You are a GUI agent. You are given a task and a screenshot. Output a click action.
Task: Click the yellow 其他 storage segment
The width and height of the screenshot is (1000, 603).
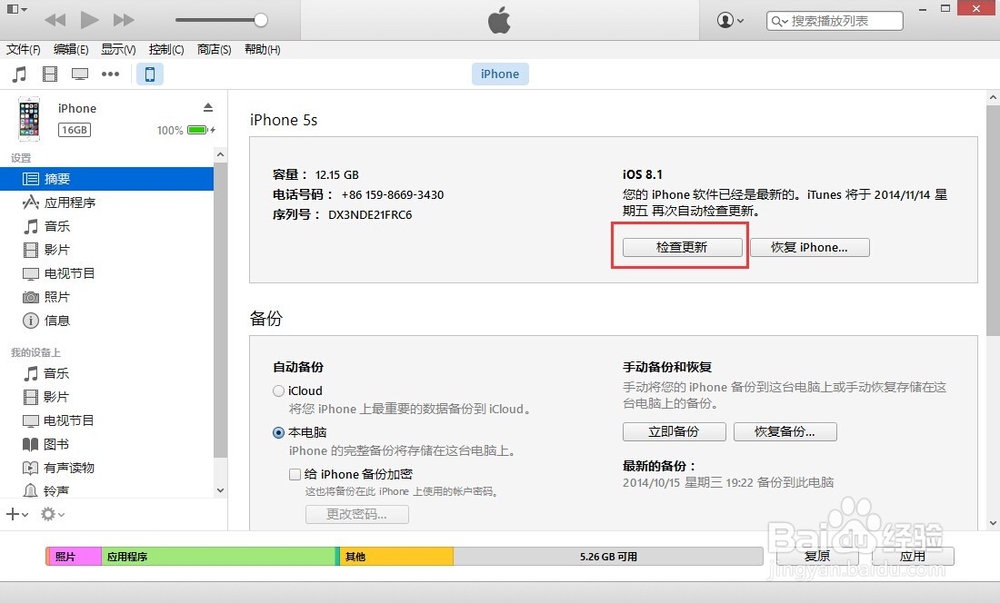coord(396,556)
